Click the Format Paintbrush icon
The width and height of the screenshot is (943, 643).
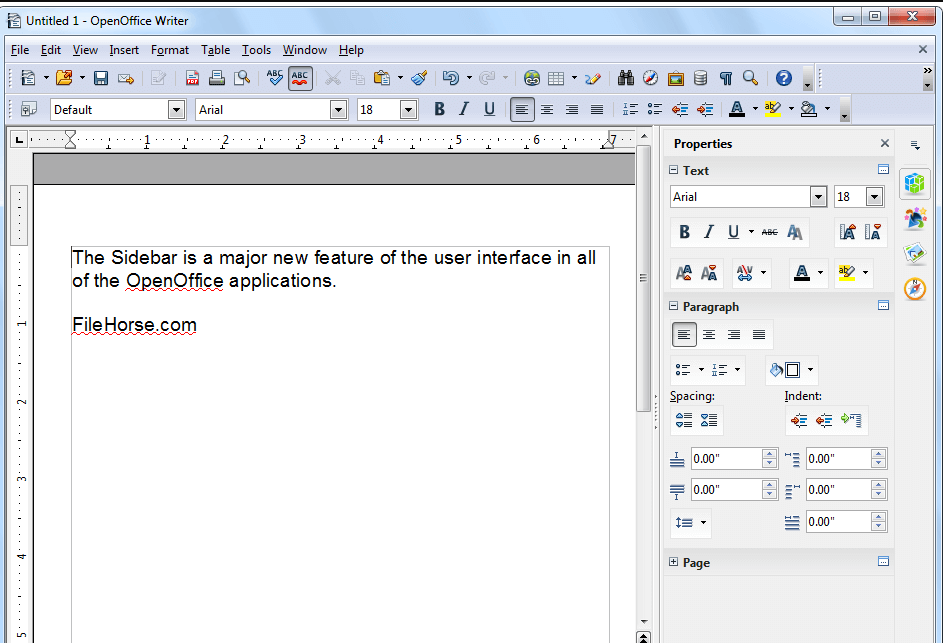pos(419,78)
